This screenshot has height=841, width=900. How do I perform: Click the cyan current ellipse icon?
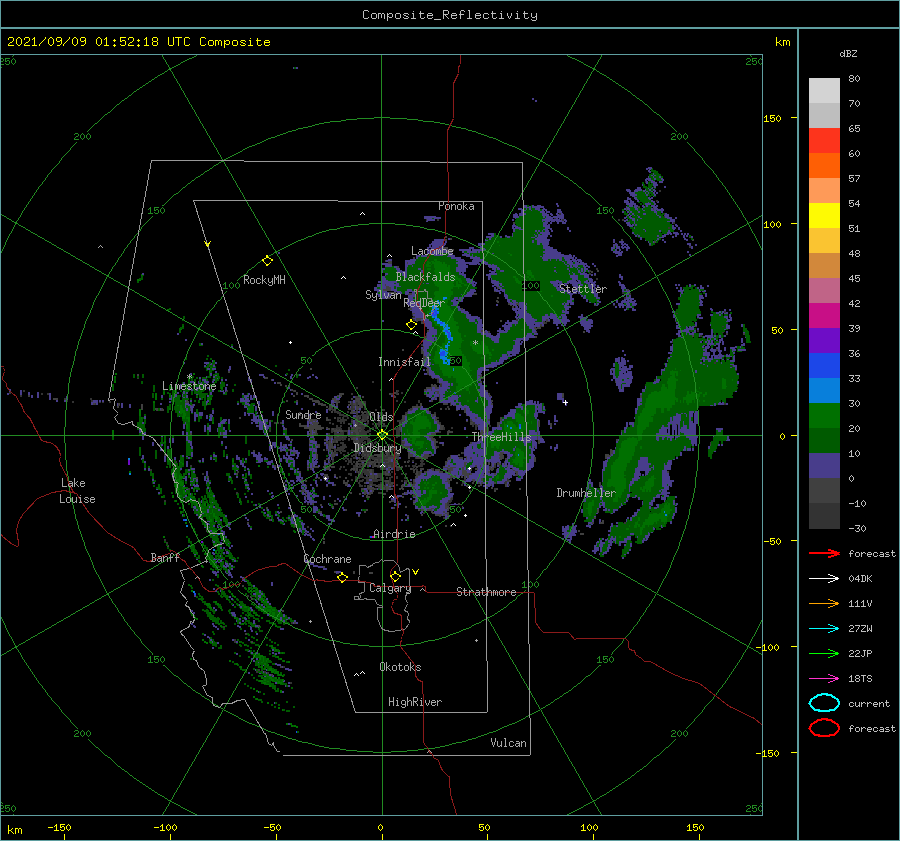[x=824, y=703]
